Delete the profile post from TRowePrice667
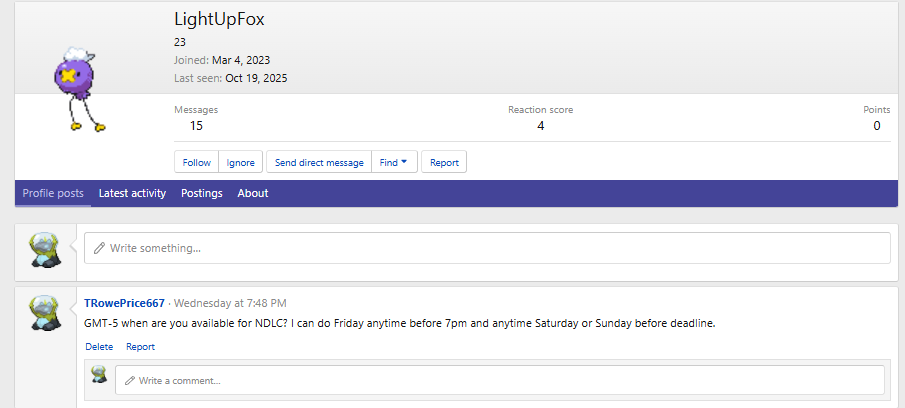 [99, 347]
